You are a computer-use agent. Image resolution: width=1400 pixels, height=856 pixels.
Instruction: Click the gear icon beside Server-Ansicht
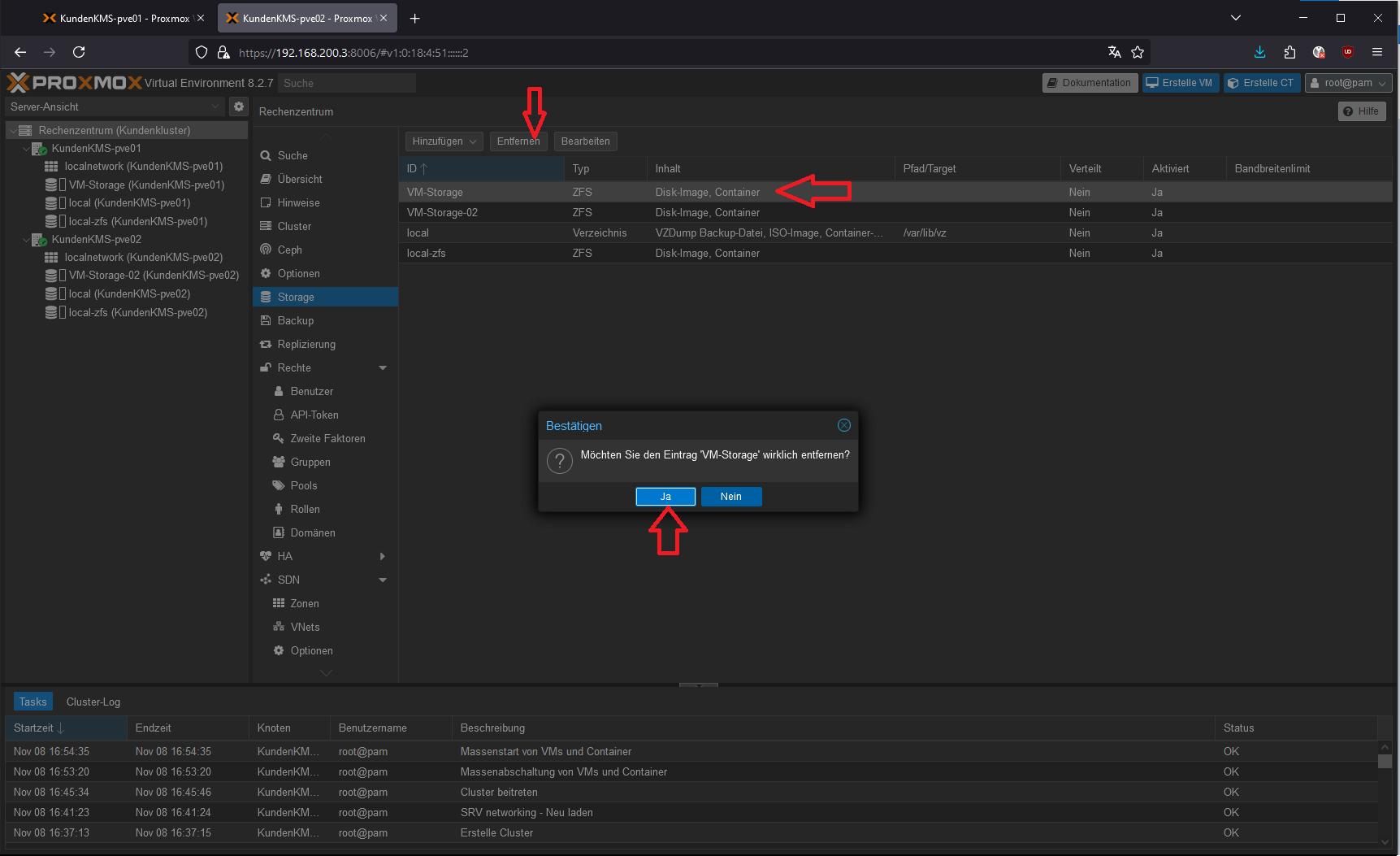pos(238,106)
